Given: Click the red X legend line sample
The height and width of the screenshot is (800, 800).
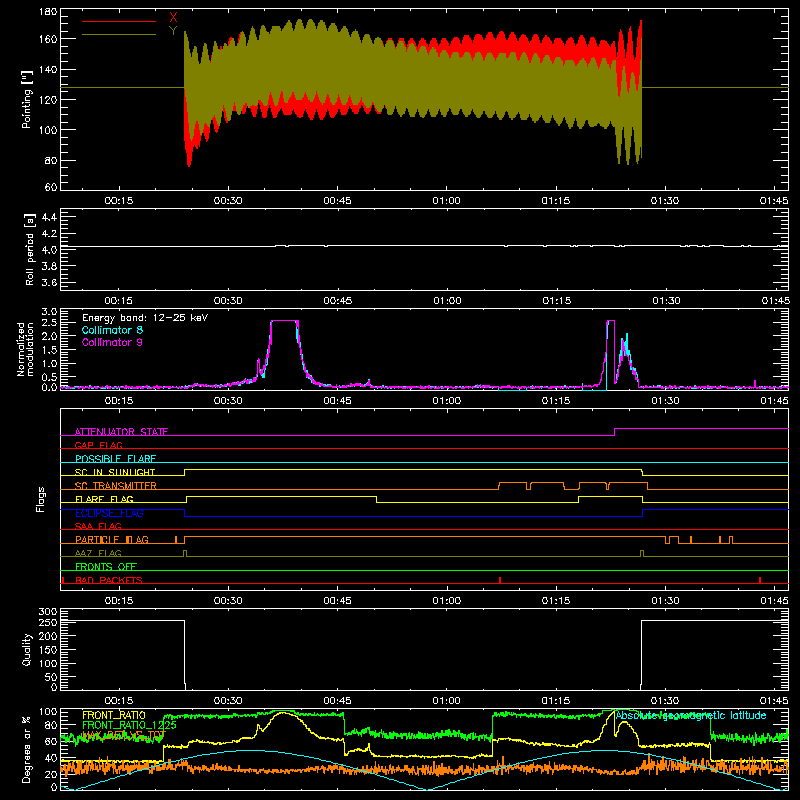Looking at the screenshot, I should [119, 21].
